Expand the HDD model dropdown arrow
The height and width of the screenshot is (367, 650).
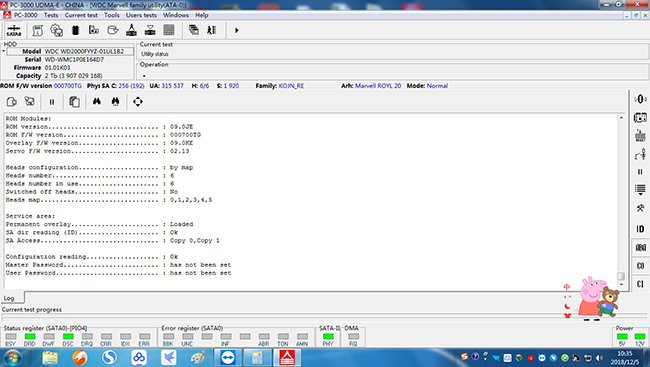pos(3,51)
